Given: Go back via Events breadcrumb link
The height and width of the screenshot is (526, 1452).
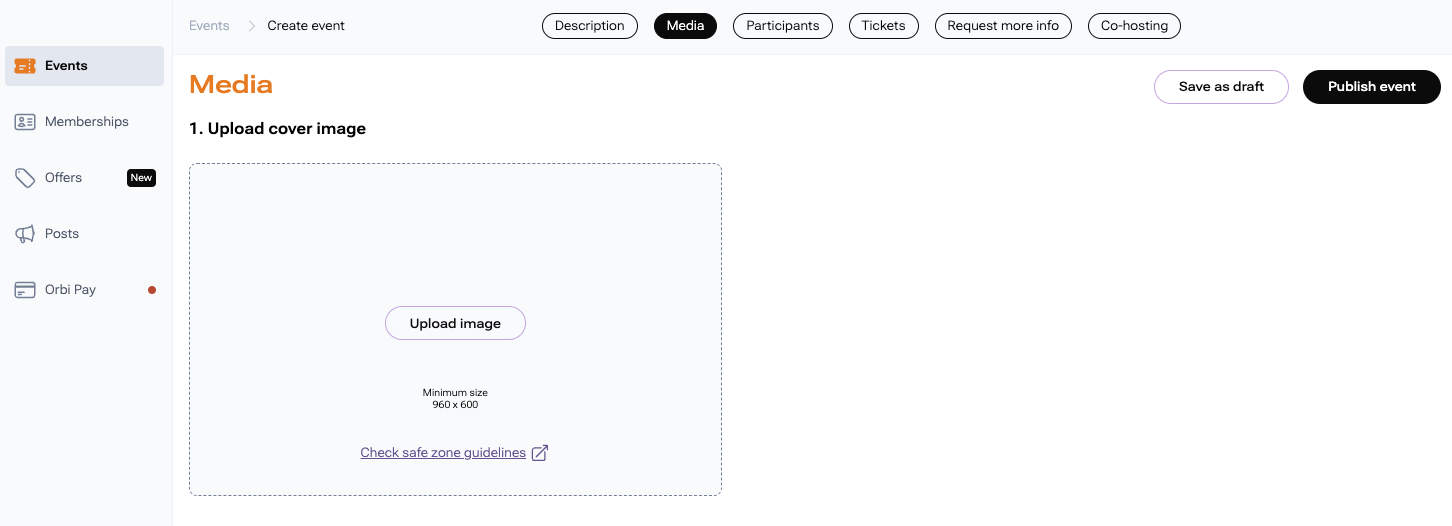Looking at the screenshot, I should 209,26.
